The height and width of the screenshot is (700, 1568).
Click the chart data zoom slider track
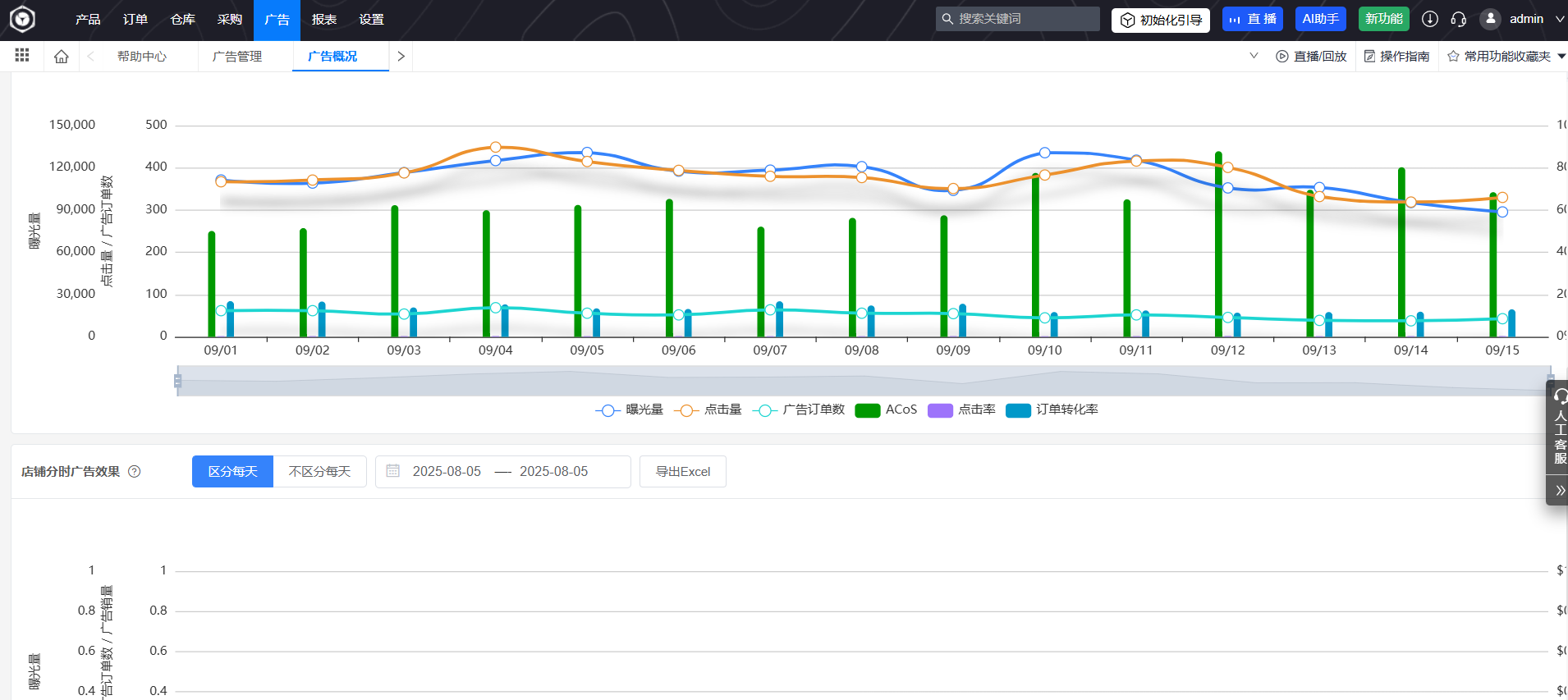click(864, 381)
